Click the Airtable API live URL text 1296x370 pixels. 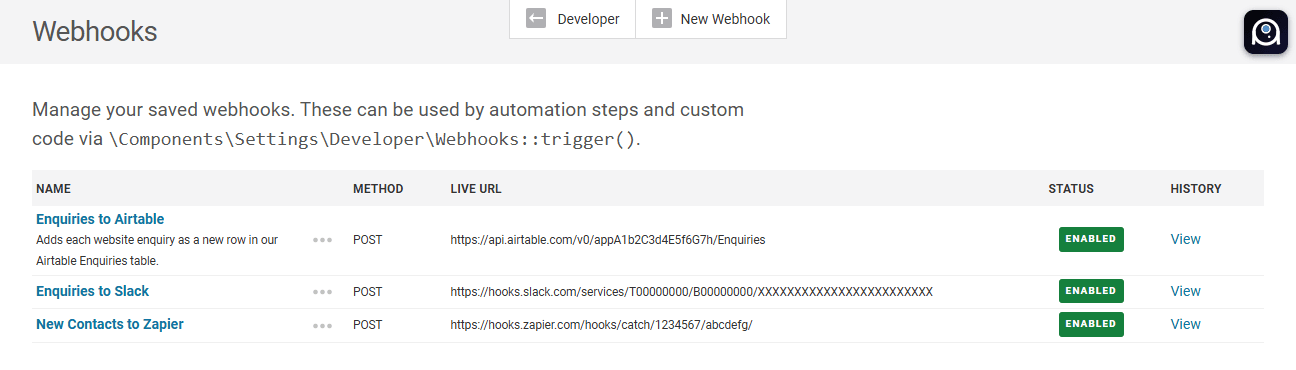tap(608, 240)
